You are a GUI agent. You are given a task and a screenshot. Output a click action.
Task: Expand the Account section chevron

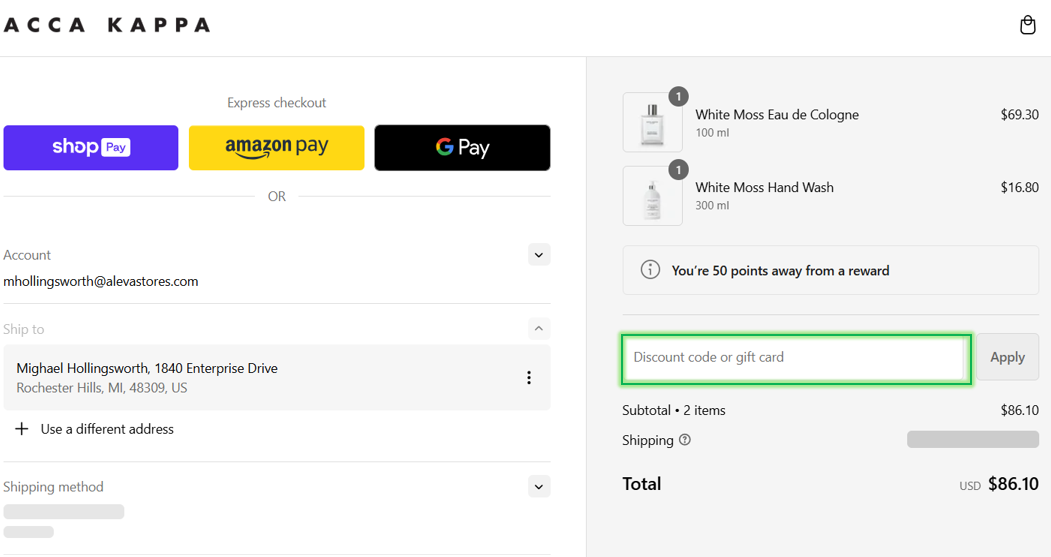tap(539, 255)
